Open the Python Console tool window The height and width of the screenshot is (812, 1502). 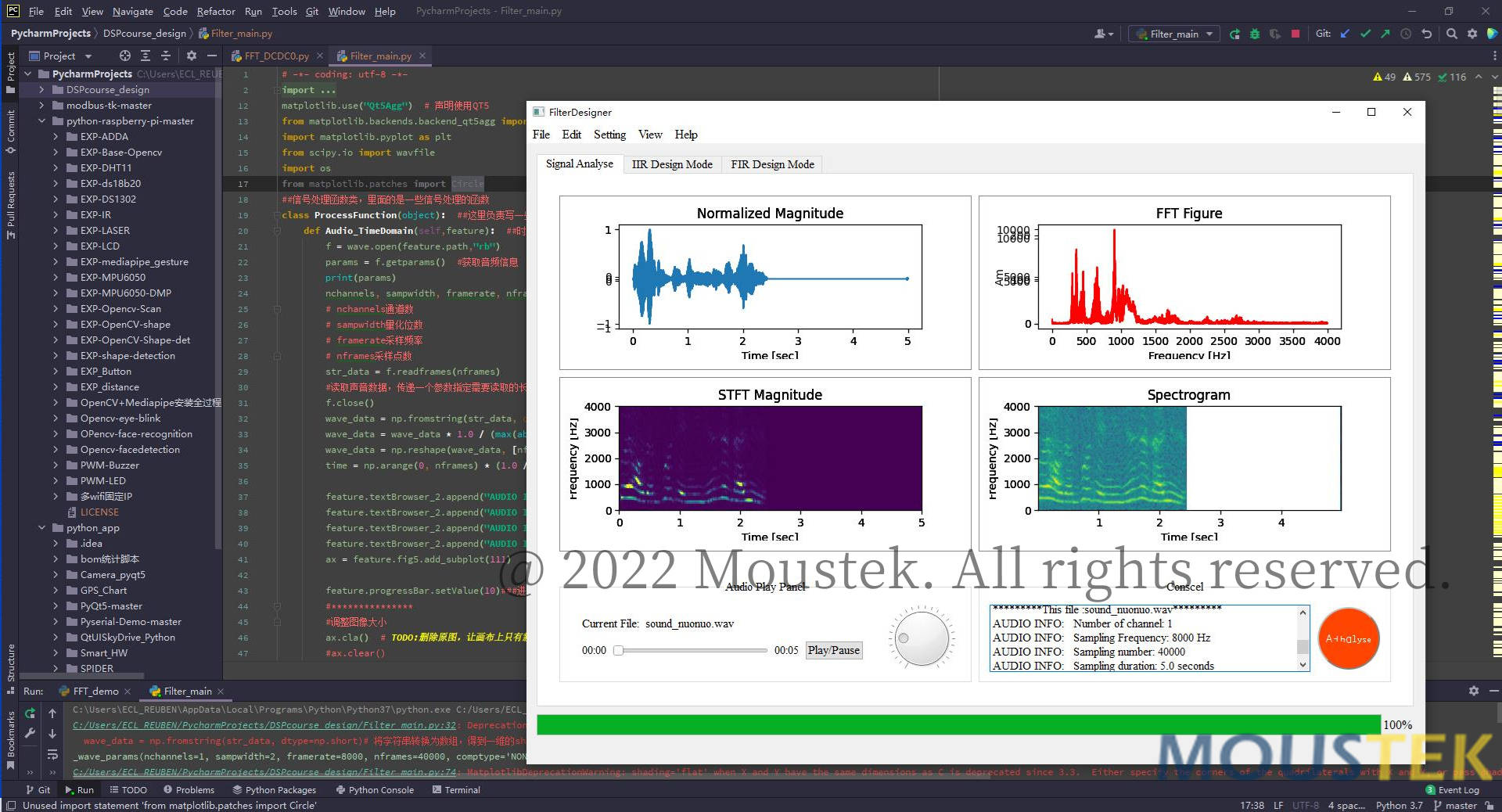(x=375, y=790)
